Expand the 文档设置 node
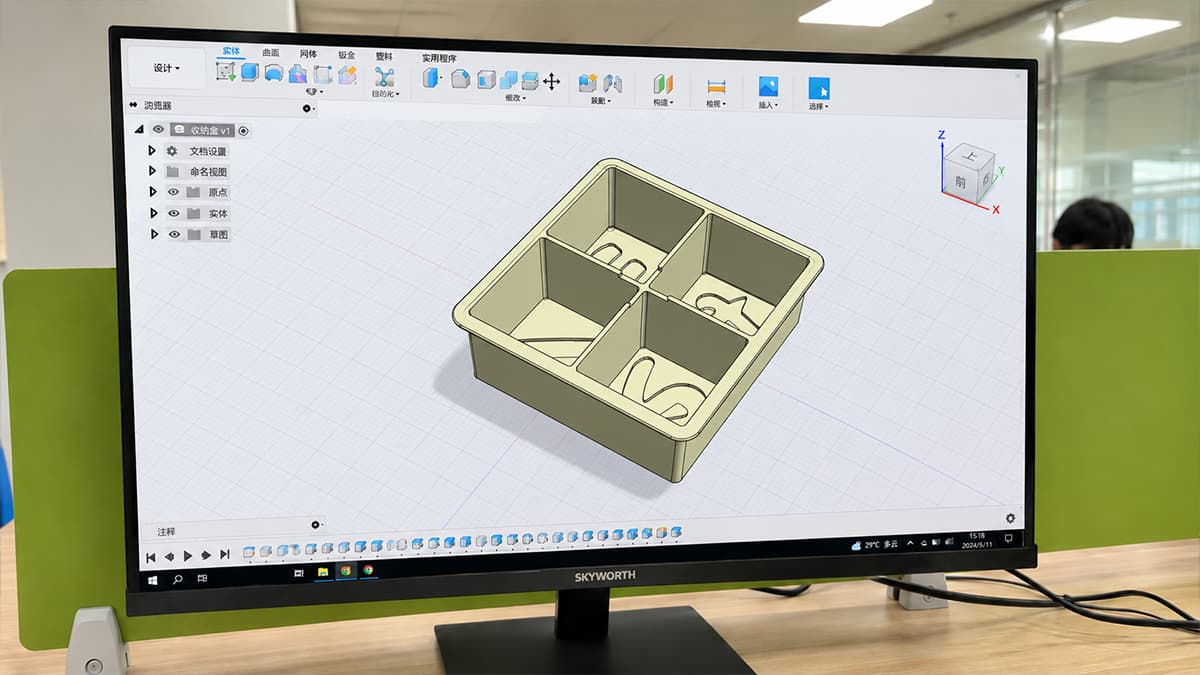This screenshot has width=1200, height=675. (x=152, y=150)
